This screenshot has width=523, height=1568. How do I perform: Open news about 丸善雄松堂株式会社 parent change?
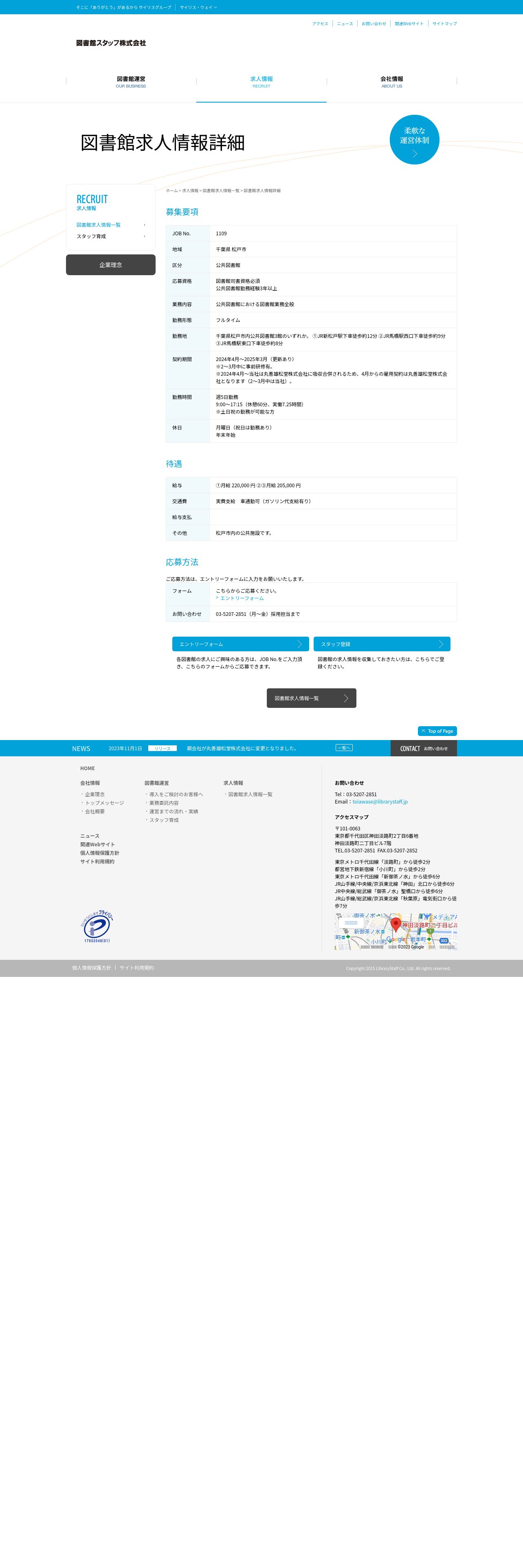click(242, 748)
